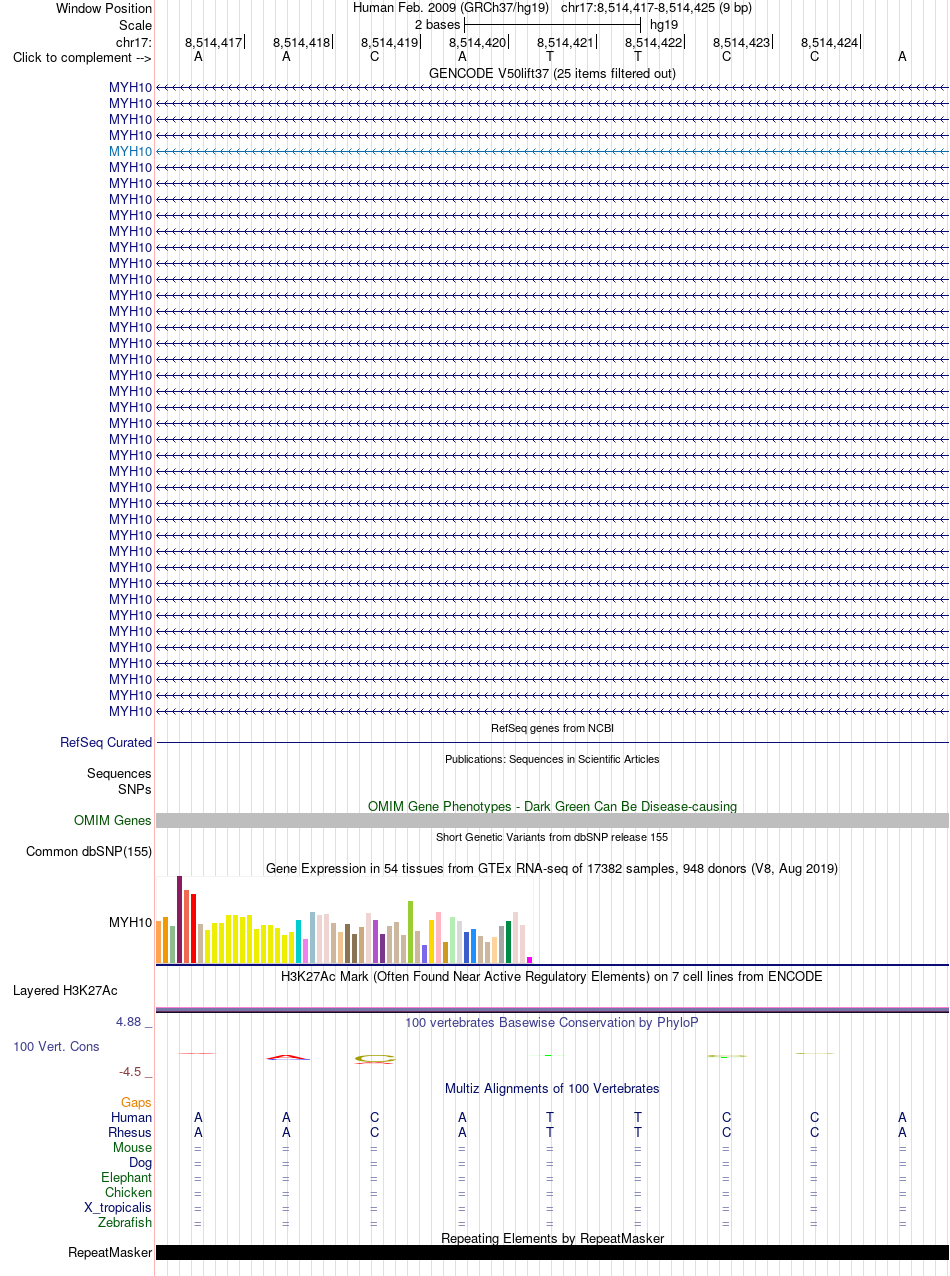Click the small magenta GTEx bar at end
The image size is (950, 1276).
click(529, 960)
